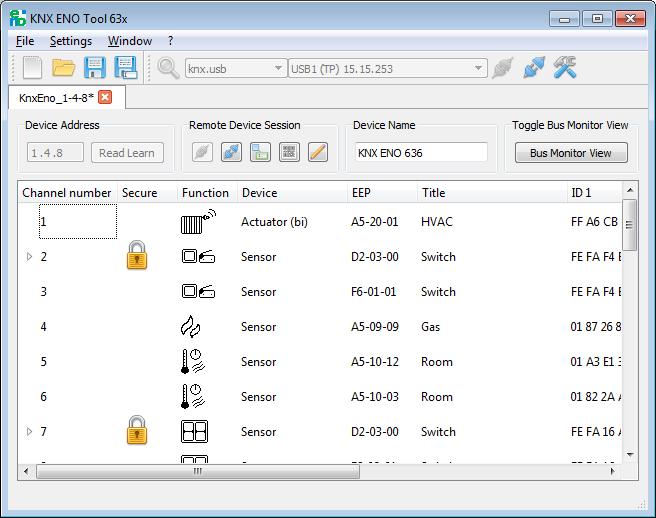The height and width of the screenshot is (518, 656).
Task: Click the padlock secure icon on channel 7
Action: click(137, 430)
